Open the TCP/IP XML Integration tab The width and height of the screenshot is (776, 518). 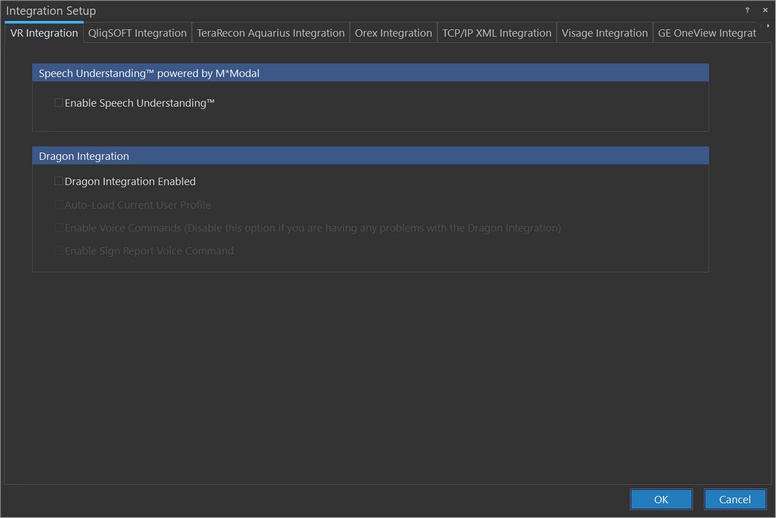(496, 33)
